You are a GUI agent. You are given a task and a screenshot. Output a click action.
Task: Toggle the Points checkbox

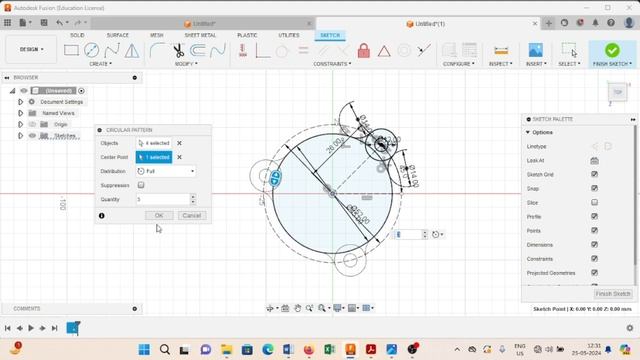(594, 231)
